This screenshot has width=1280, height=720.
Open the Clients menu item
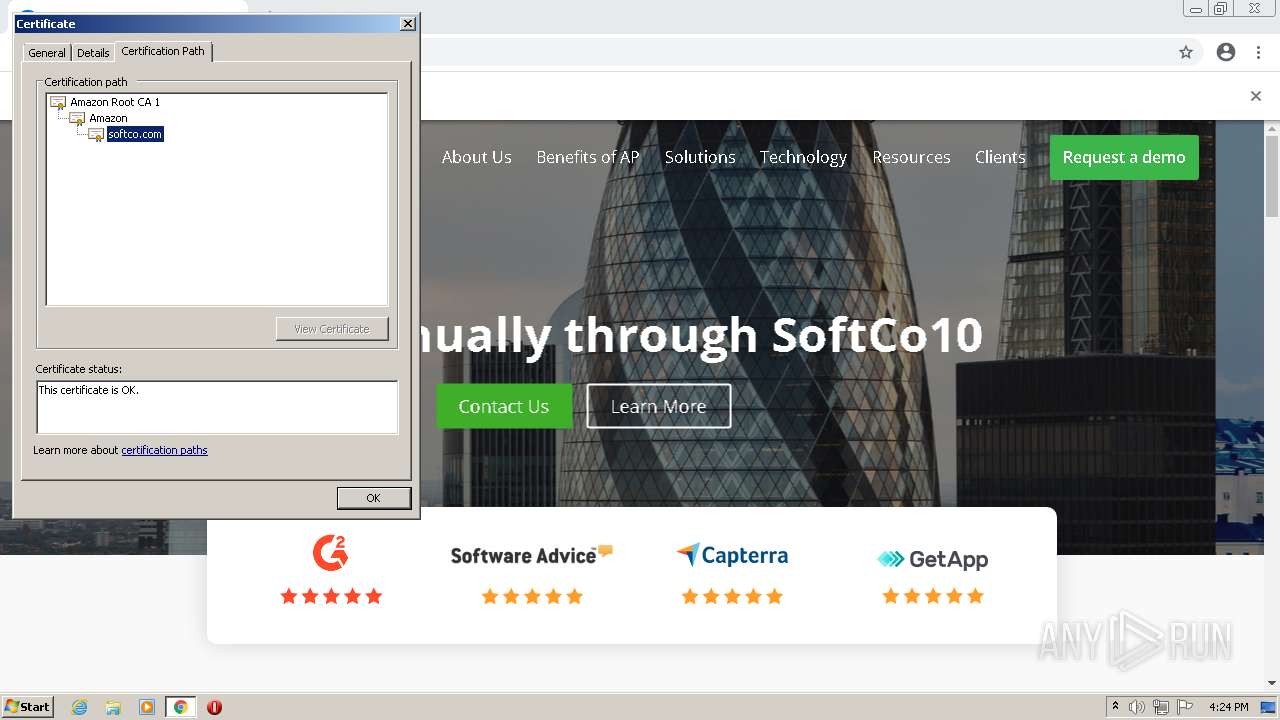[1000, 157]
